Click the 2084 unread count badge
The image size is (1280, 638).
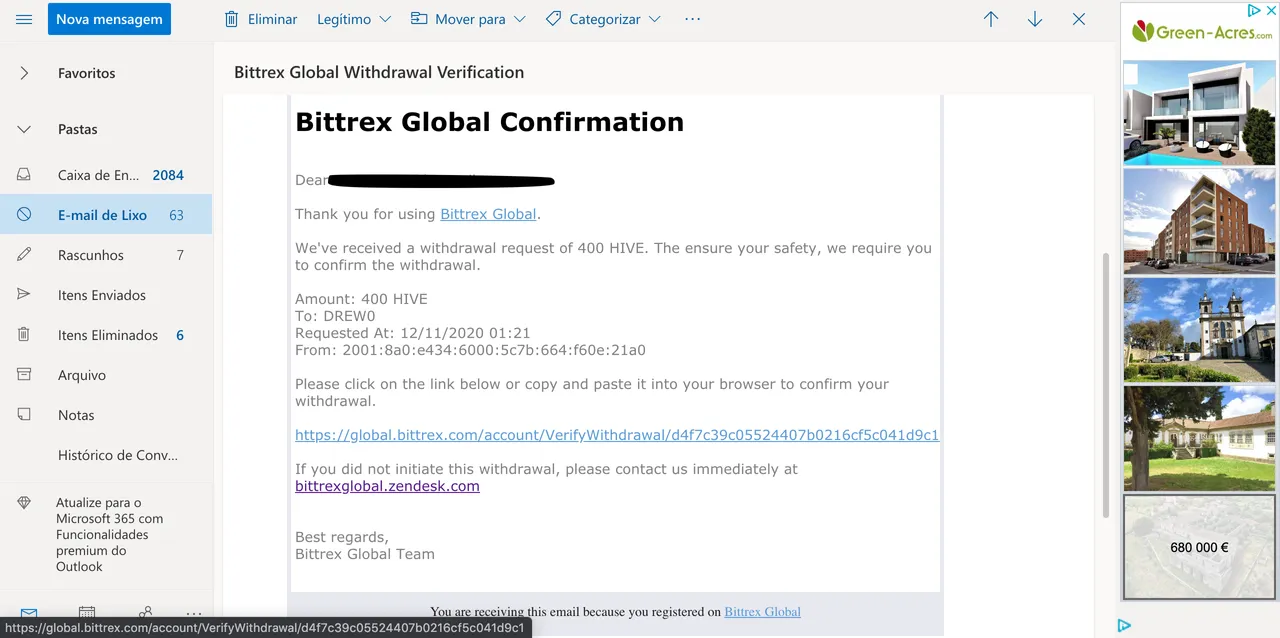[x=168, y=175]
